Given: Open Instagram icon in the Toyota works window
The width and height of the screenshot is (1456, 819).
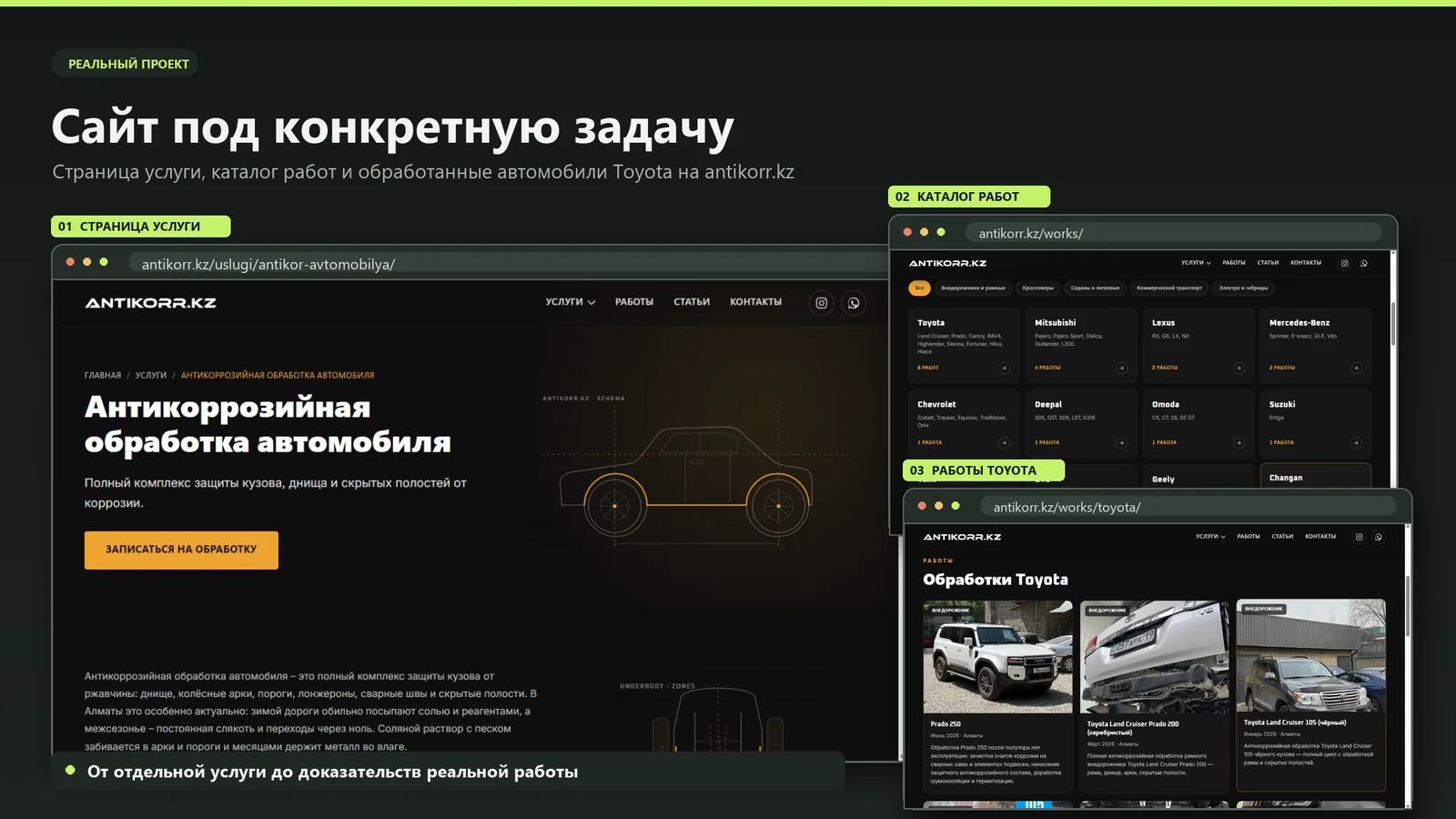Looking at the screenshot, I should point(1359,537).
